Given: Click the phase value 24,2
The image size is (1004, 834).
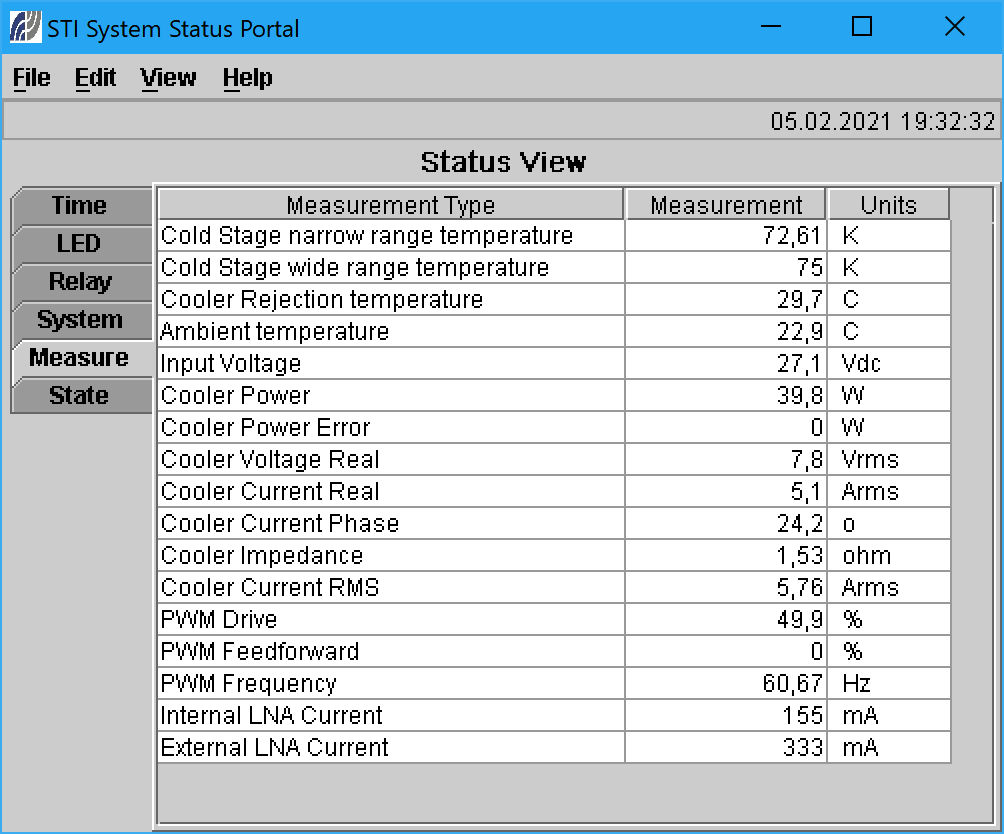Looking at the screenshot, I should pyautogui.click(x=800, y=524).
